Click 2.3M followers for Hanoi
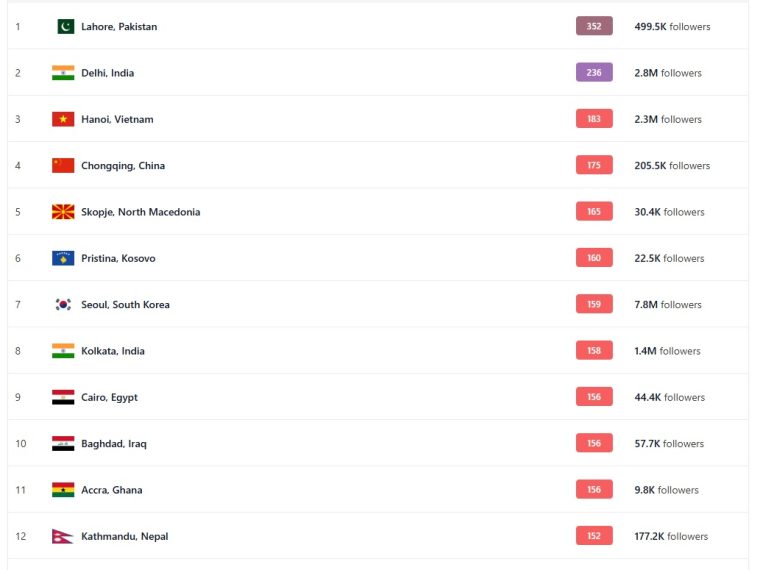Viewport: 760px width, 570px height. coord(668,119)
